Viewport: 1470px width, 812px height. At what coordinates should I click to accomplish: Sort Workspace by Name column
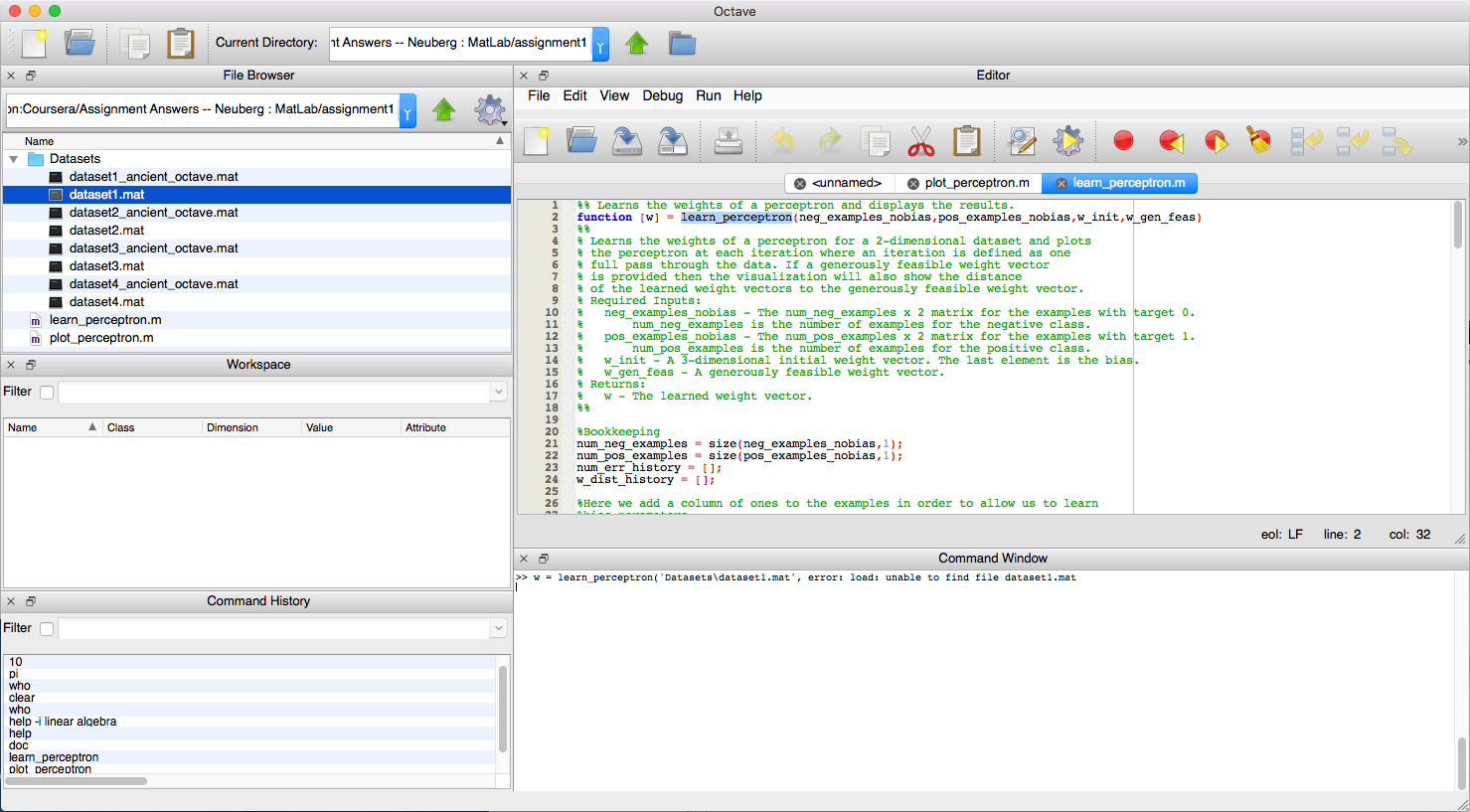[52, 427]
